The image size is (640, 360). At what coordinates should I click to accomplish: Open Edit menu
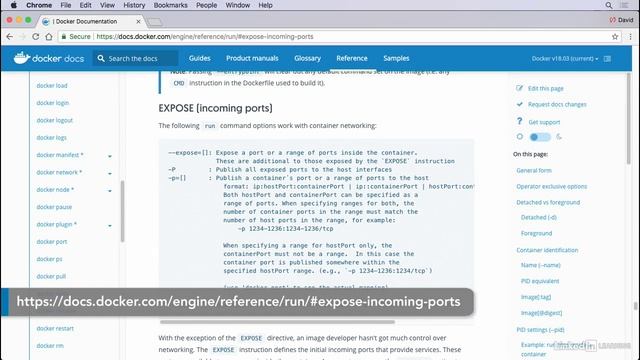coord(85,5)
